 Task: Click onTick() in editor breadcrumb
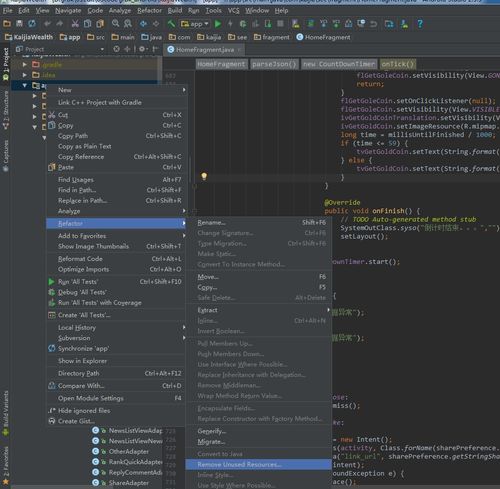coord(398,64)
